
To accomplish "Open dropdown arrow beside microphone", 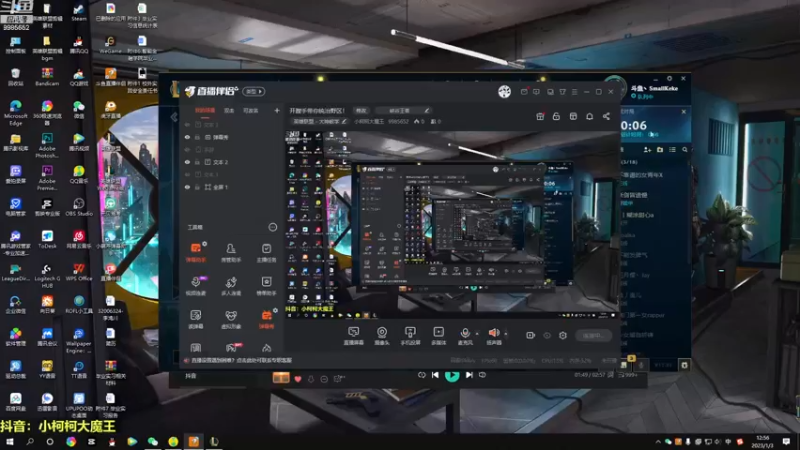I will tap(477, 334).
